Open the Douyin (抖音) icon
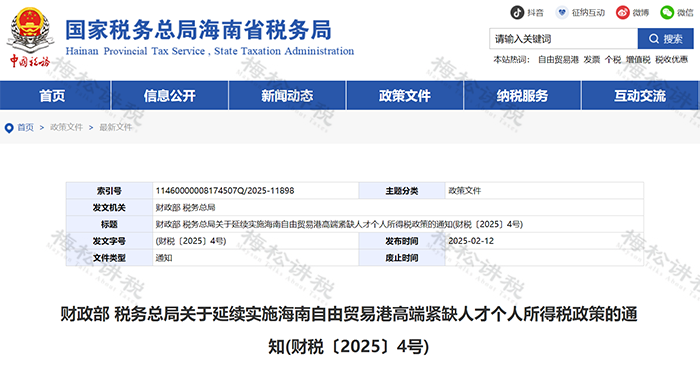Image resolution: width=700 pixels, height=365 pixels. coord(517,12)
